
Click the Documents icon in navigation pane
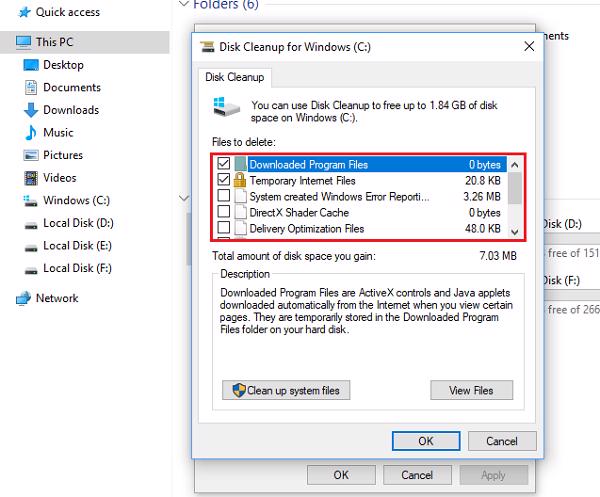(x=30, y=87)
